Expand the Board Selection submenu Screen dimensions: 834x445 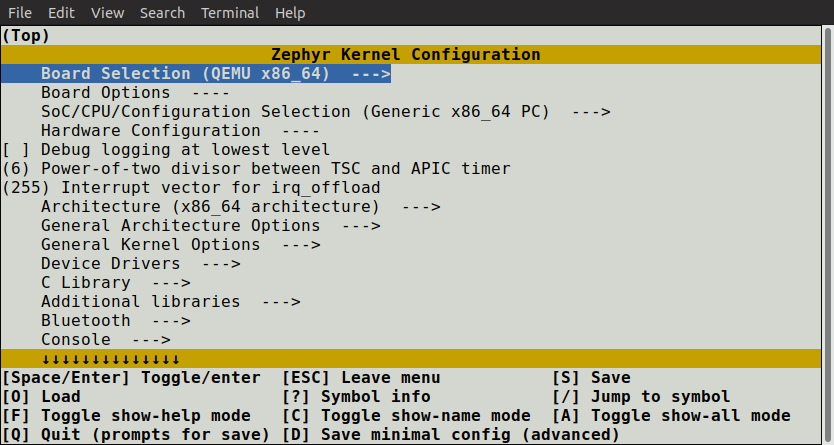[x=214, y=74]
